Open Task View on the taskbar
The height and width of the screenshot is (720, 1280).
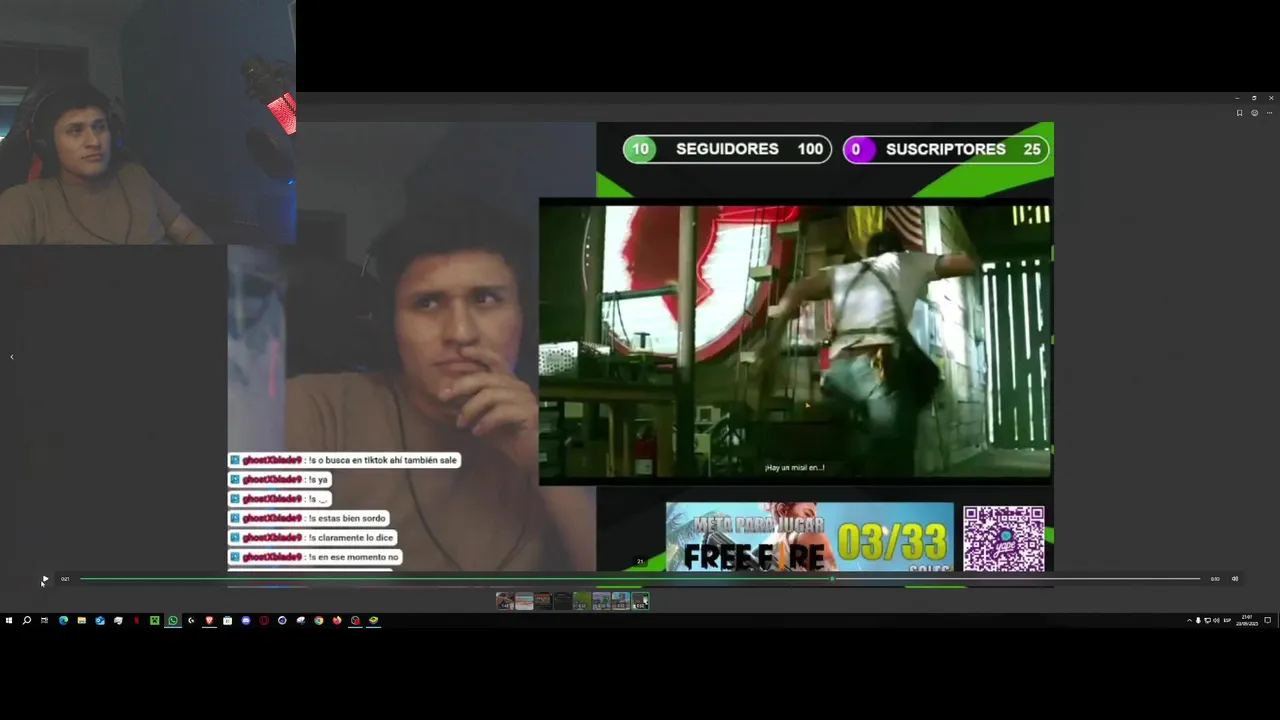pos(45,620)
